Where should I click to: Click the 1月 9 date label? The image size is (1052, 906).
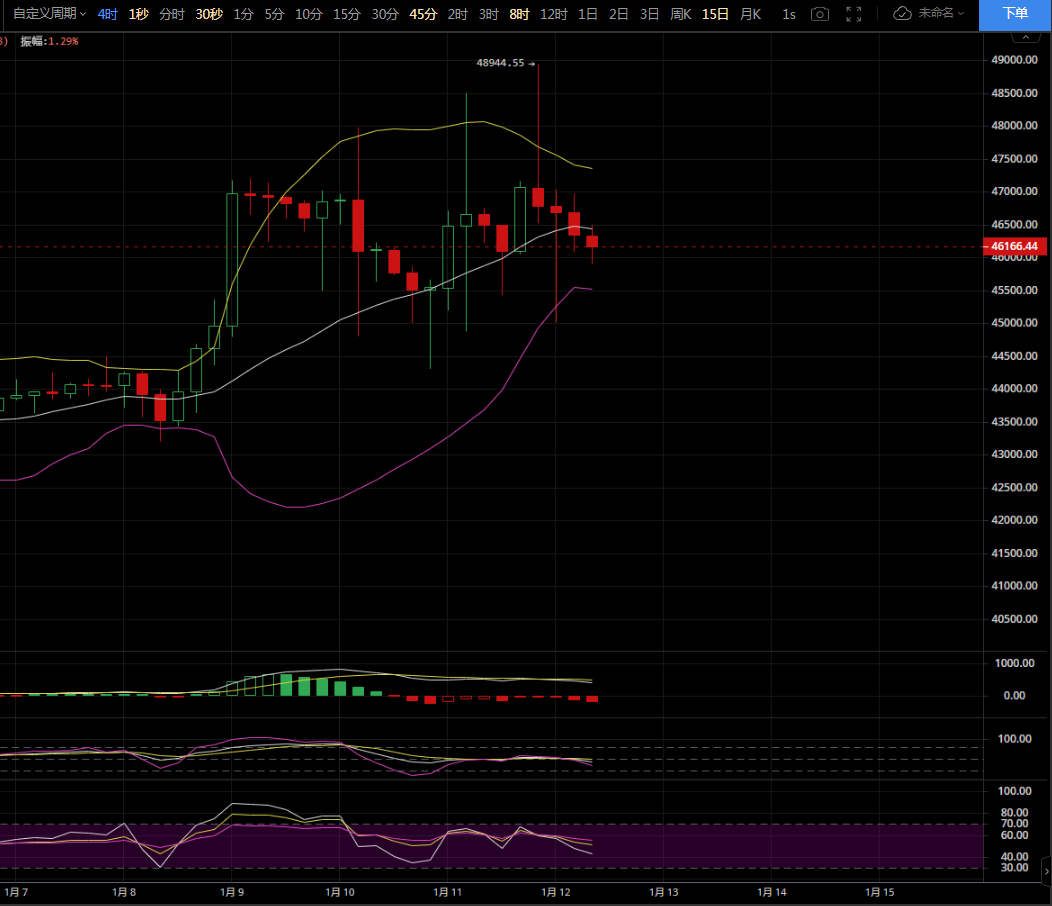[232, 892]
